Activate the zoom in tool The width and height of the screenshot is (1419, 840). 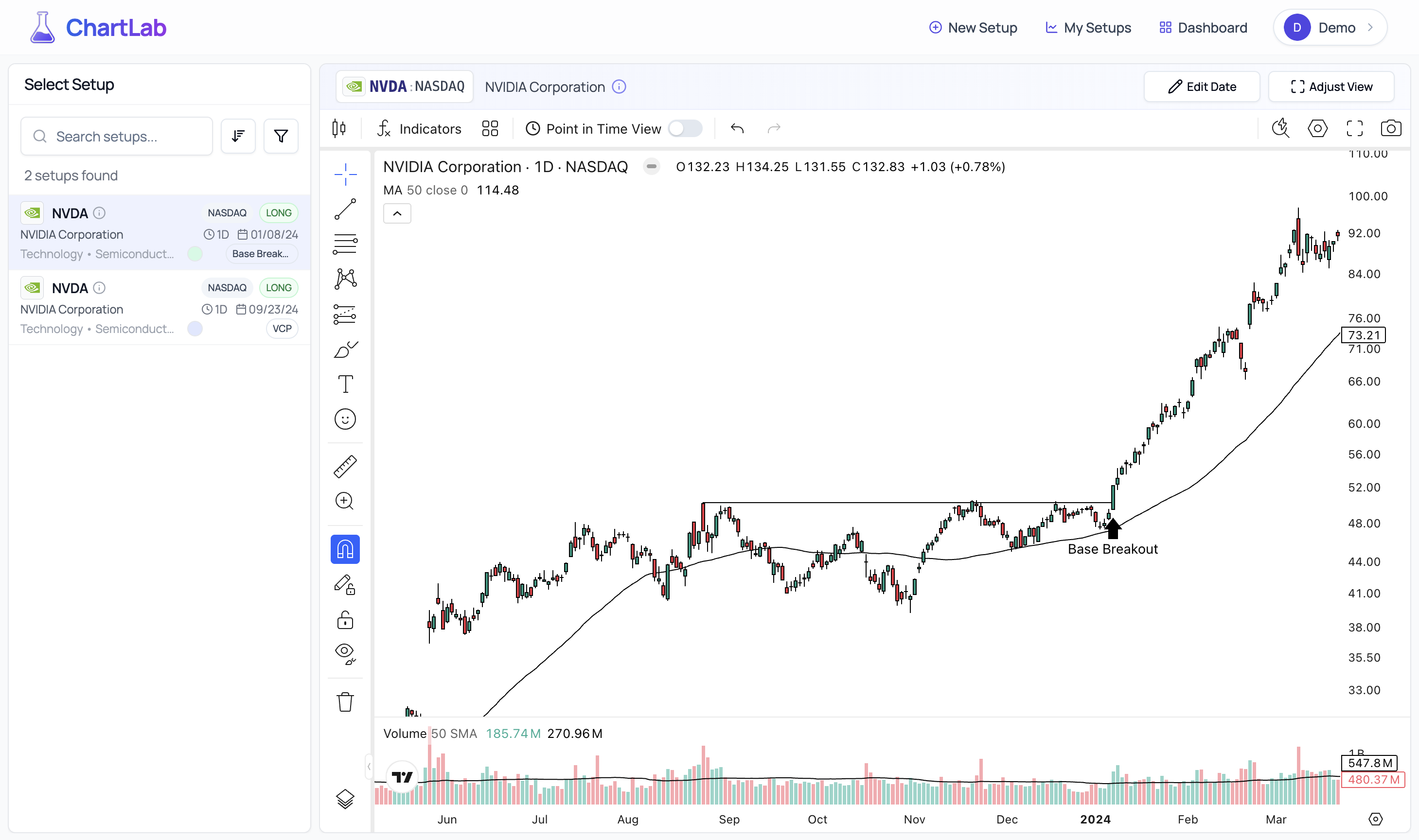click(345, 502)
